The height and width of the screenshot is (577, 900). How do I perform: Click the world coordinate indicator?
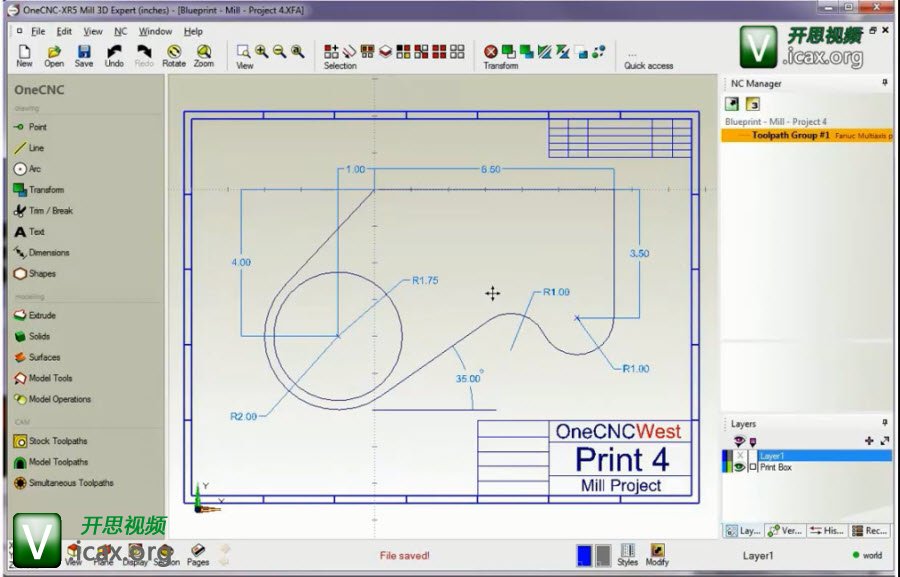coord(867,555)
